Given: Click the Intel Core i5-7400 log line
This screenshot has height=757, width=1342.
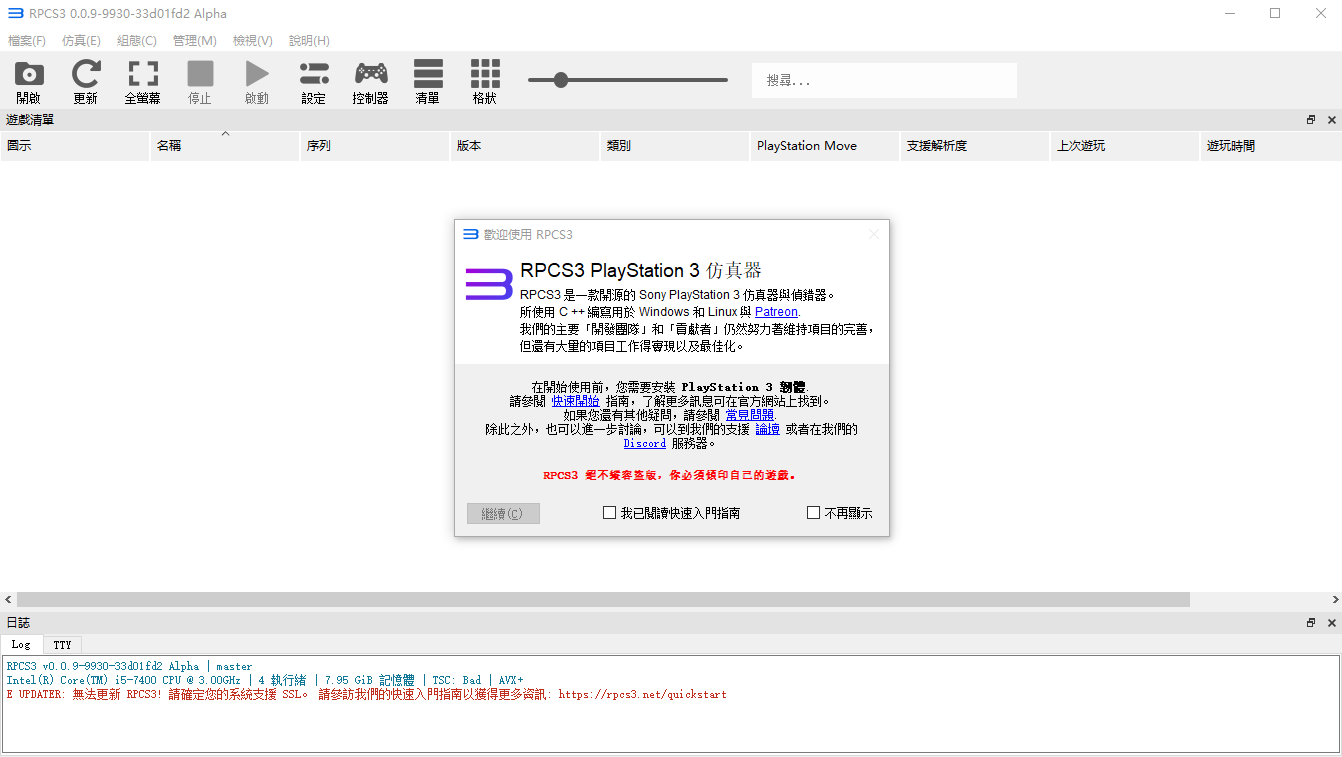Looking at the screenshot, I should click(265, 680).
